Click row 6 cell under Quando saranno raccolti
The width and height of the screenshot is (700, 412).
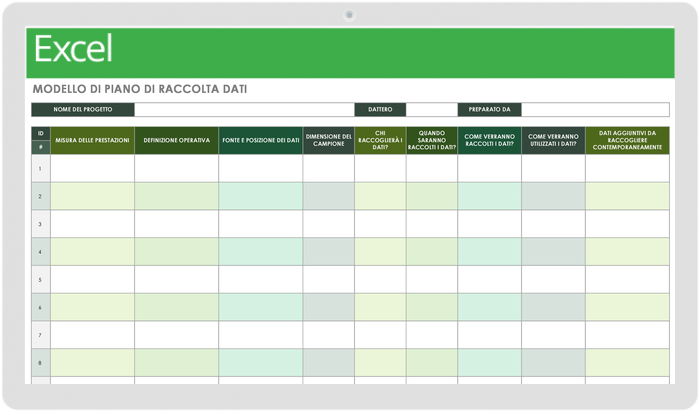[432, 307]
